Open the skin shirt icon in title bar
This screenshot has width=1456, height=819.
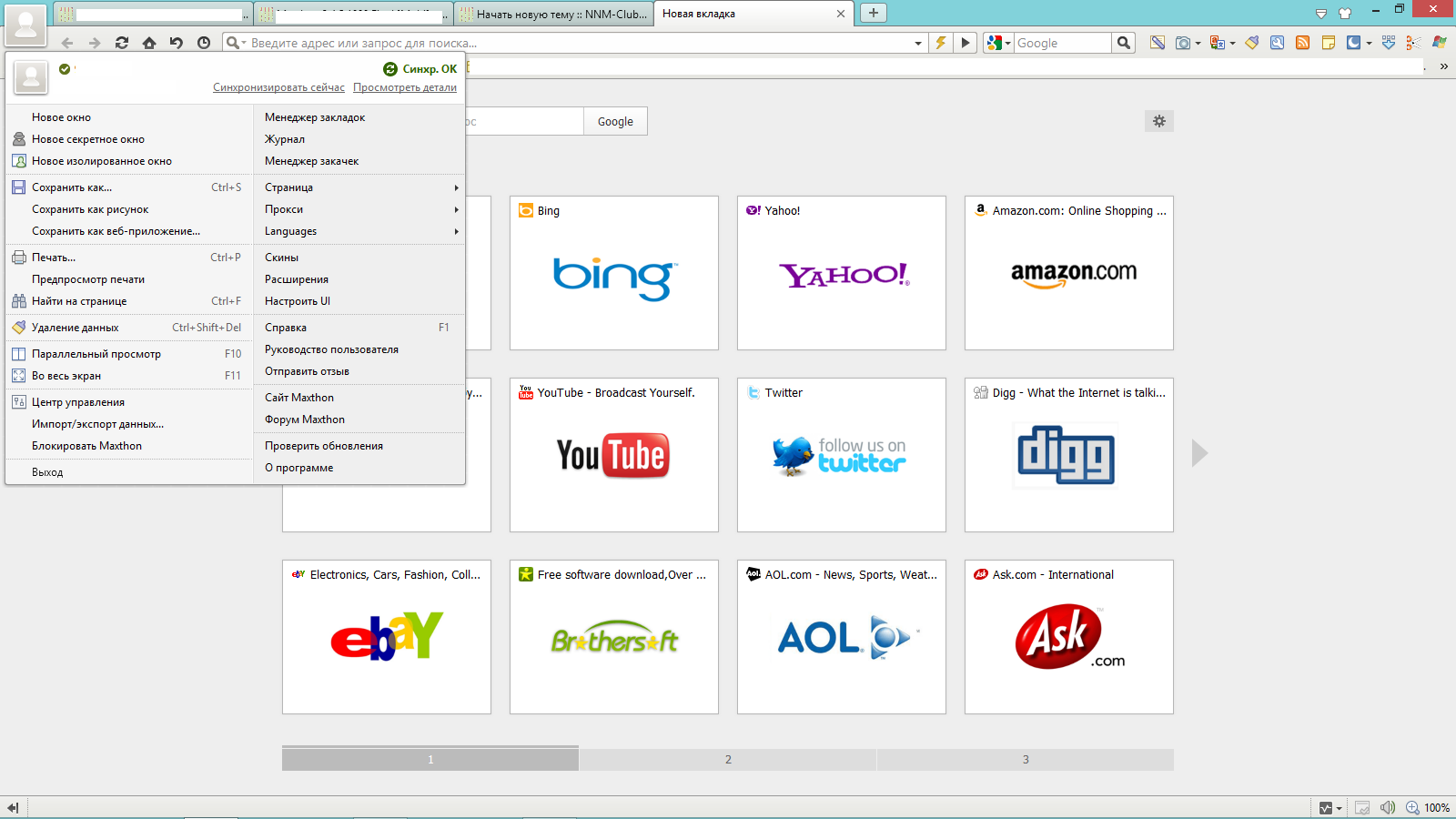click(1345, 13)
